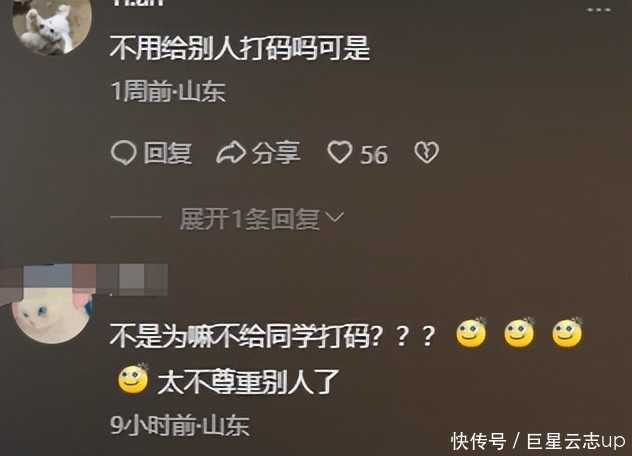Dislike comment with the broken heart icon
Screen dimensions: 632x456
pos(426,152)
